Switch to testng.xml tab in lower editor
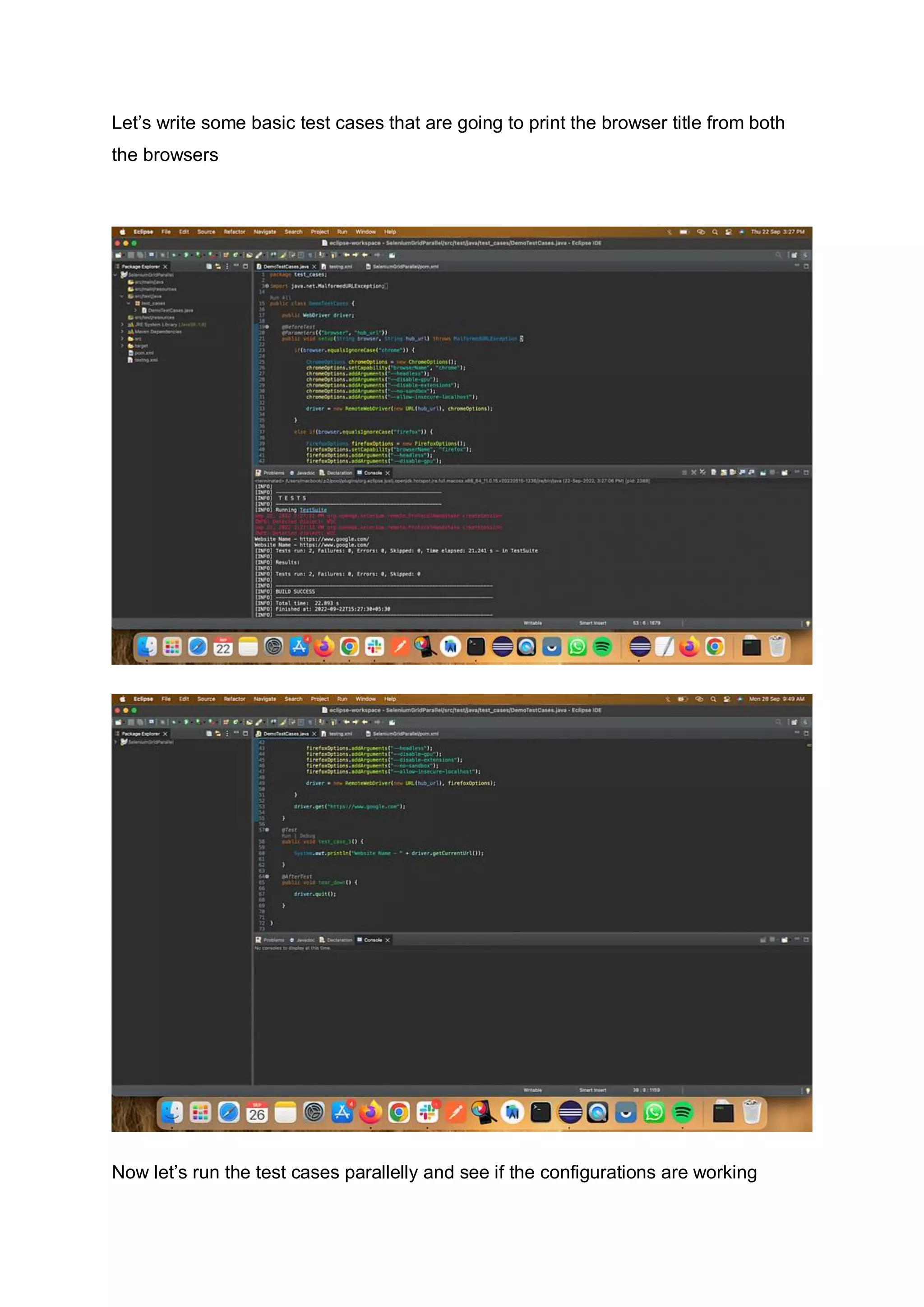Screen dimensions: 924x1307 (x=340, y=734)
